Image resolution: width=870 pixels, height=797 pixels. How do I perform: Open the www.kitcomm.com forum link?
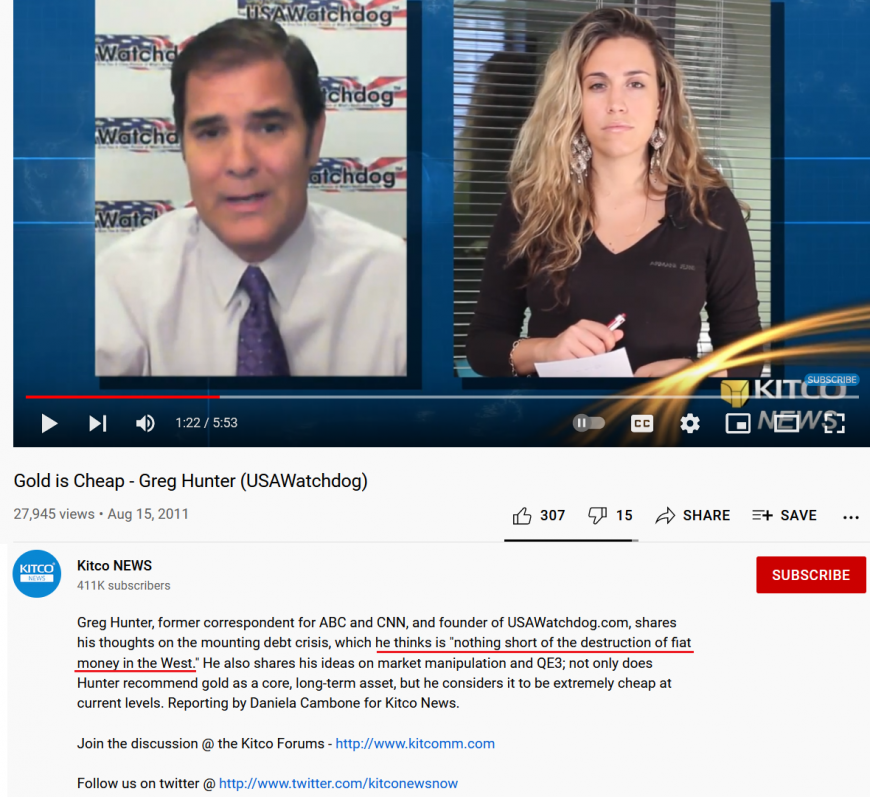(415, 744)
